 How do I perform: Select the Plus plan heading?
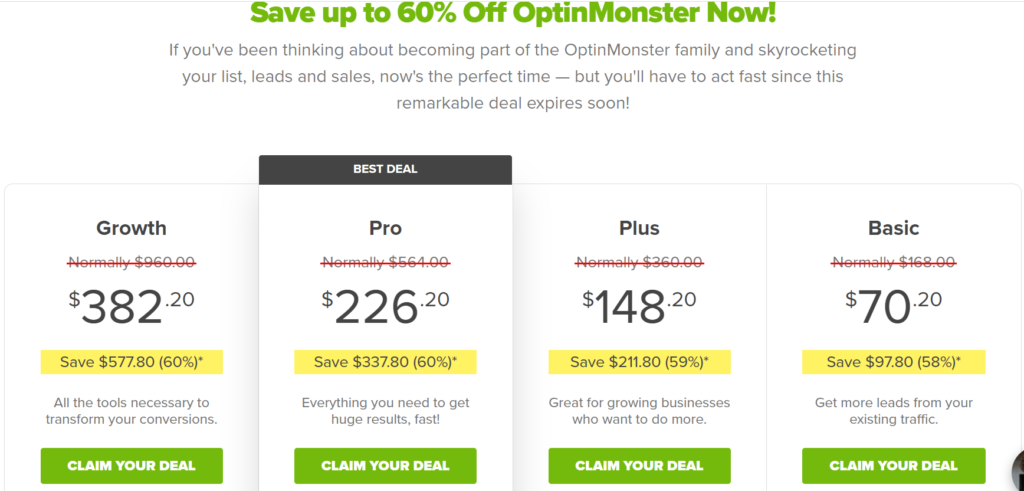[639, 228]
